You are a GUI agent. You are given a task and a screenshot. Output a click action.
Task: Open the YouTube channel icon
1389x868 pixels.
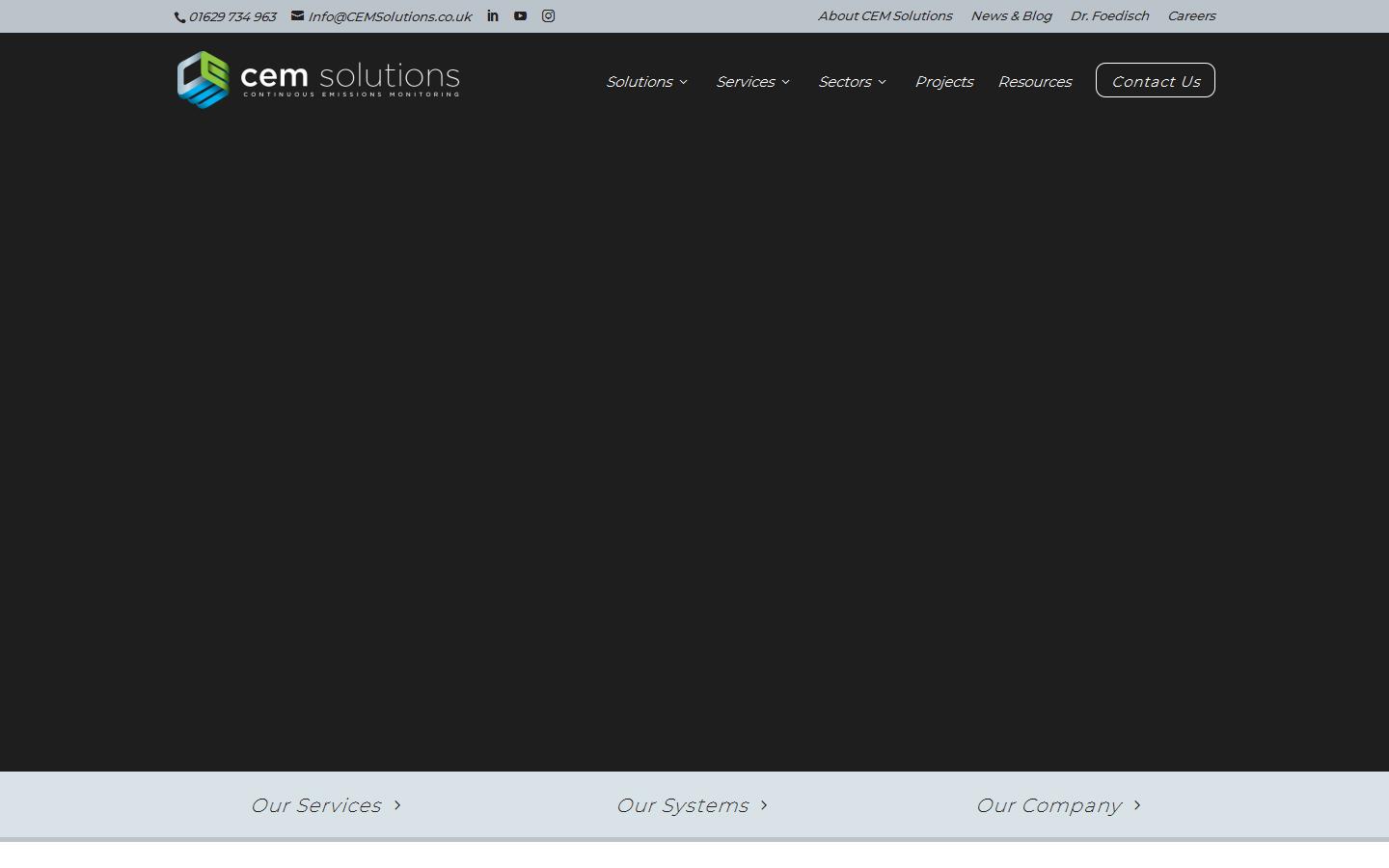521,15
